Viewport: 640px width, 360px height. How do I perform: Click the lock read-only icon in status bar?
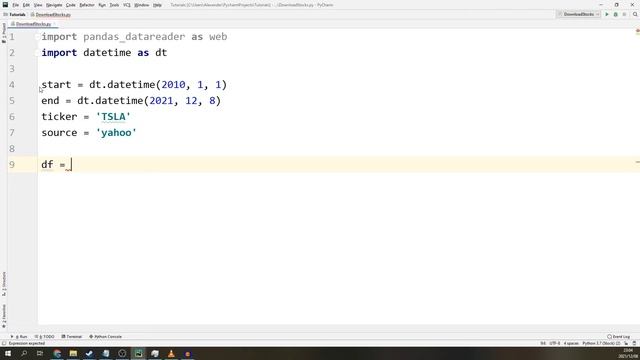coord(626,344)
